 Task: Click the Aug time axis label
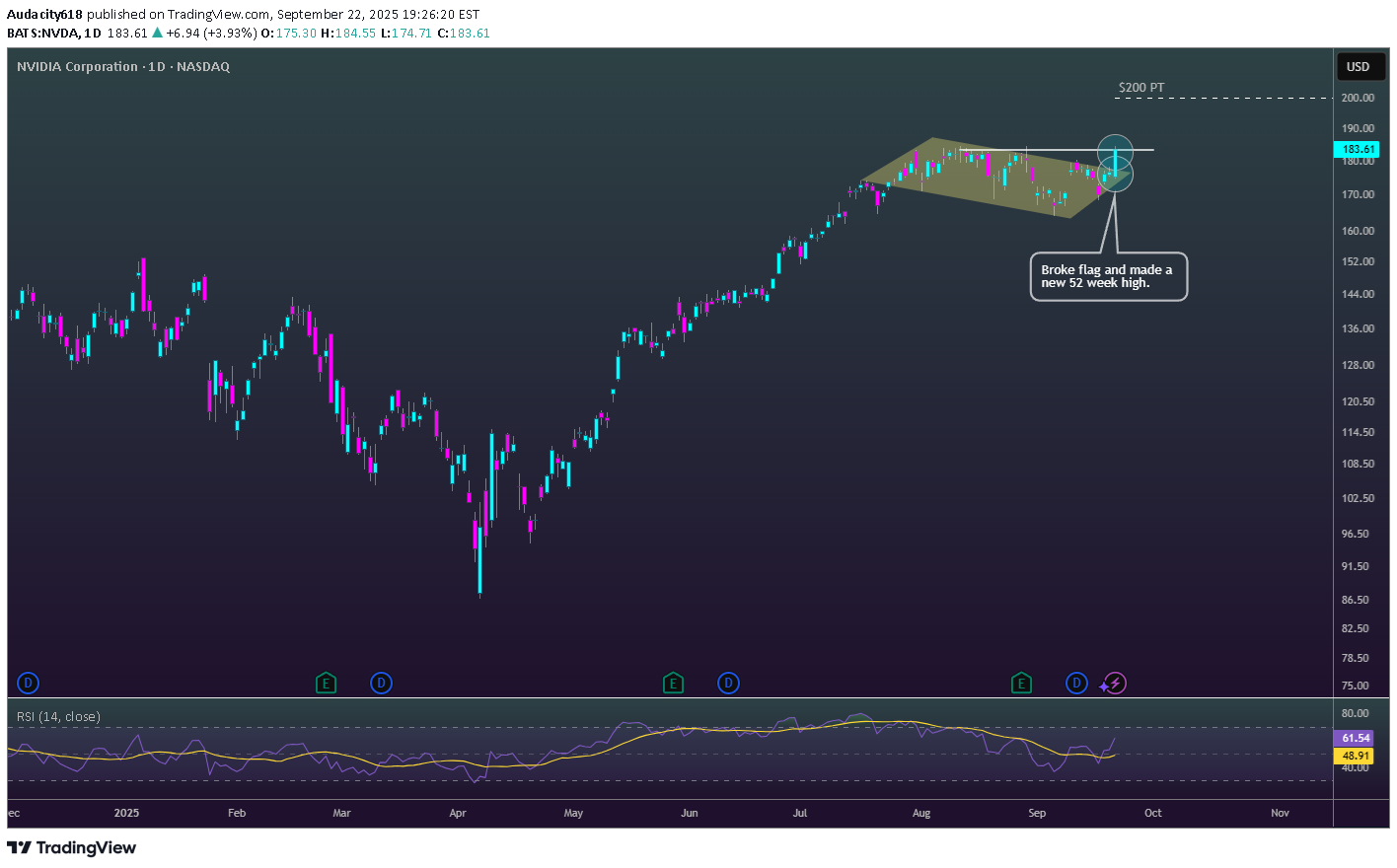coord(921,813)
